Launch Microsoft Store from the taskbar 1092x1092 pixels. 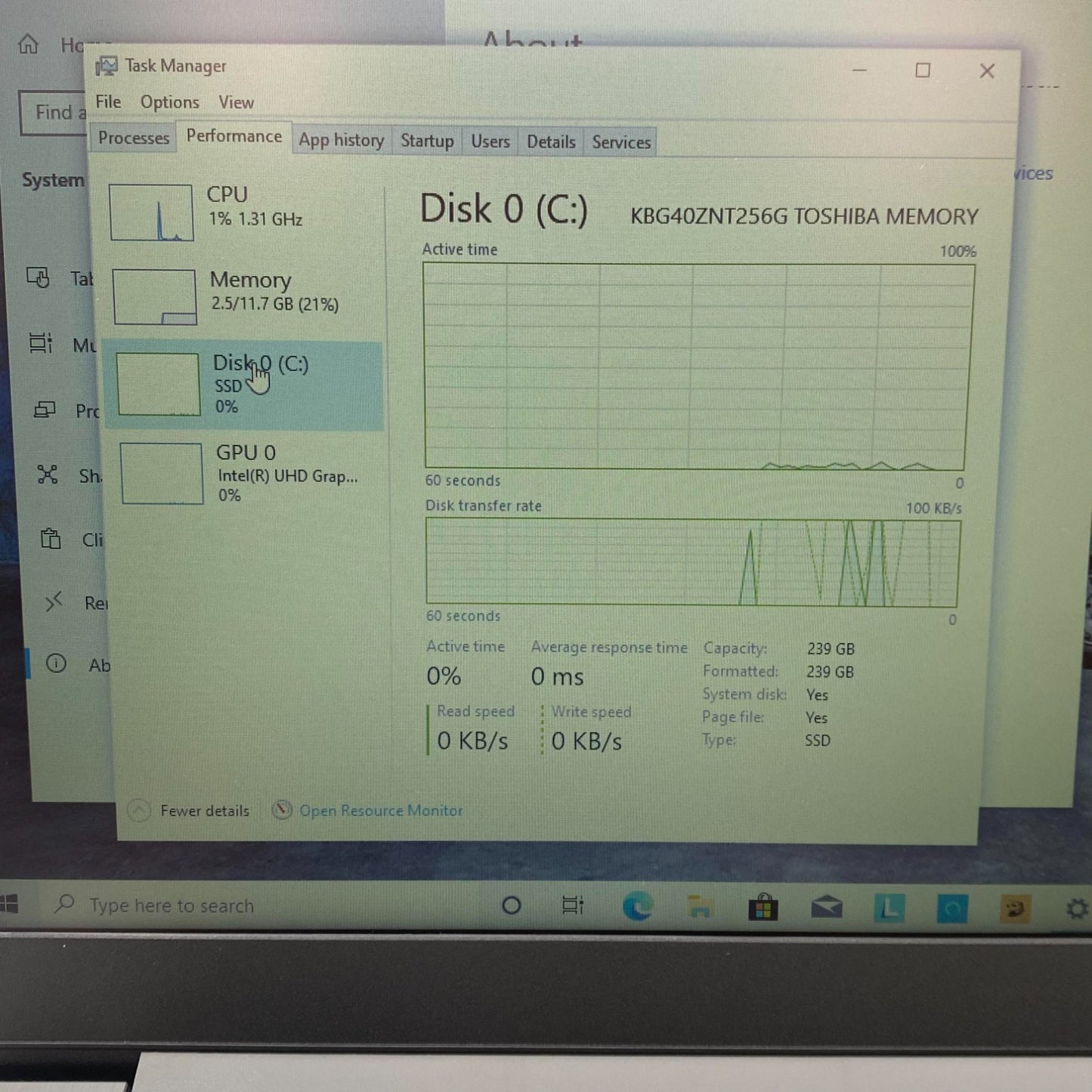coord(763,907)
